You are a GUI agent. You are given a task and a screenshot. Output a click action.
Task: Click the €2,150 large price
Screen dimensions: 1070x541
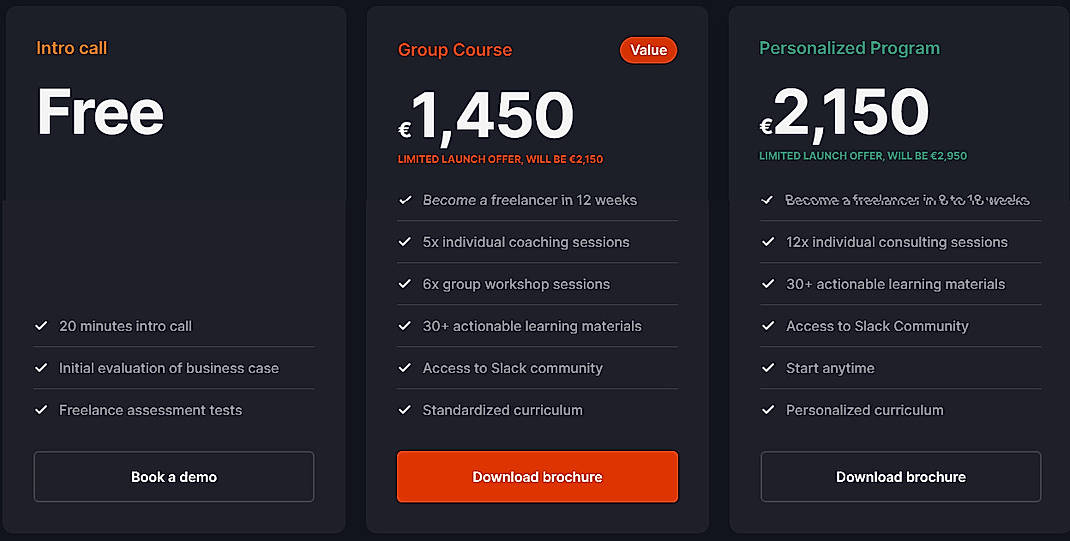pyautogui.click(x=845, y=113)
